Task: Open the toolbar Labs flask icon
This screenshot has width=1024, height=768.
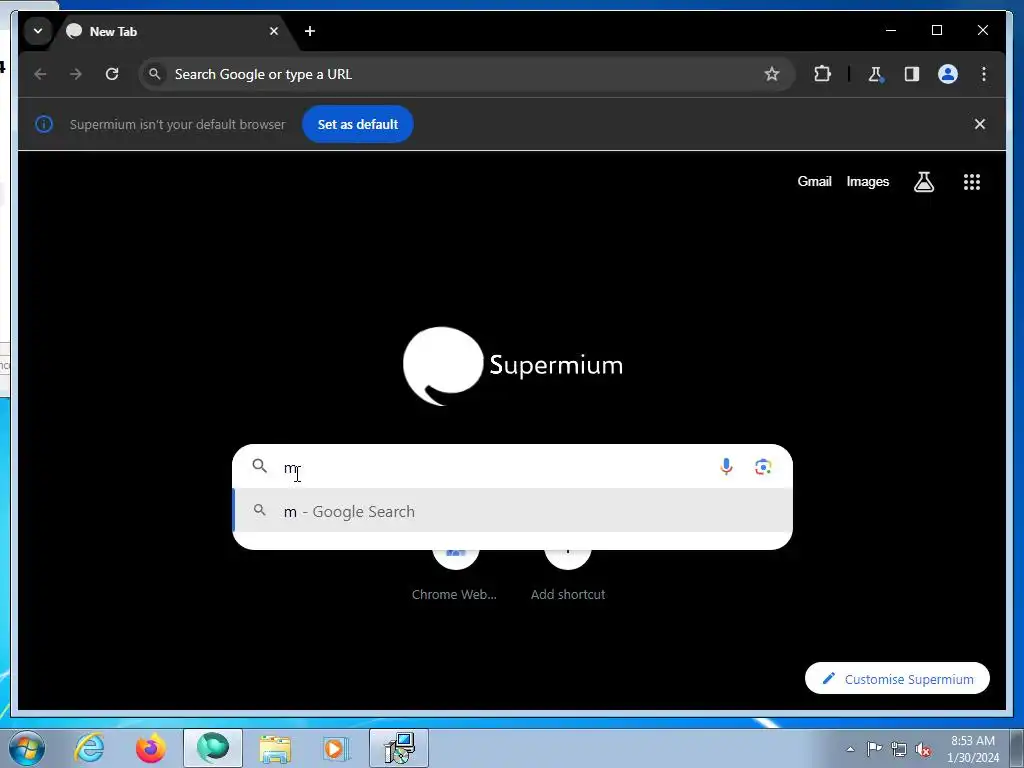Action: [875, 74]
